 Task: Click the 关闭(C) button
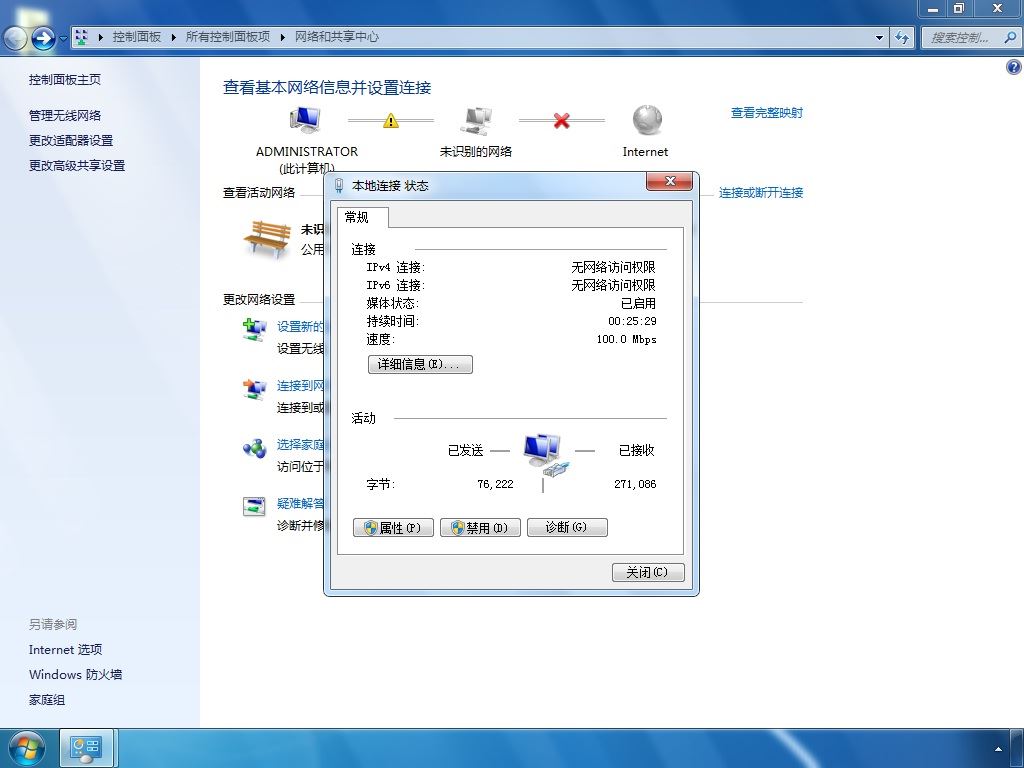click(648, 572)
